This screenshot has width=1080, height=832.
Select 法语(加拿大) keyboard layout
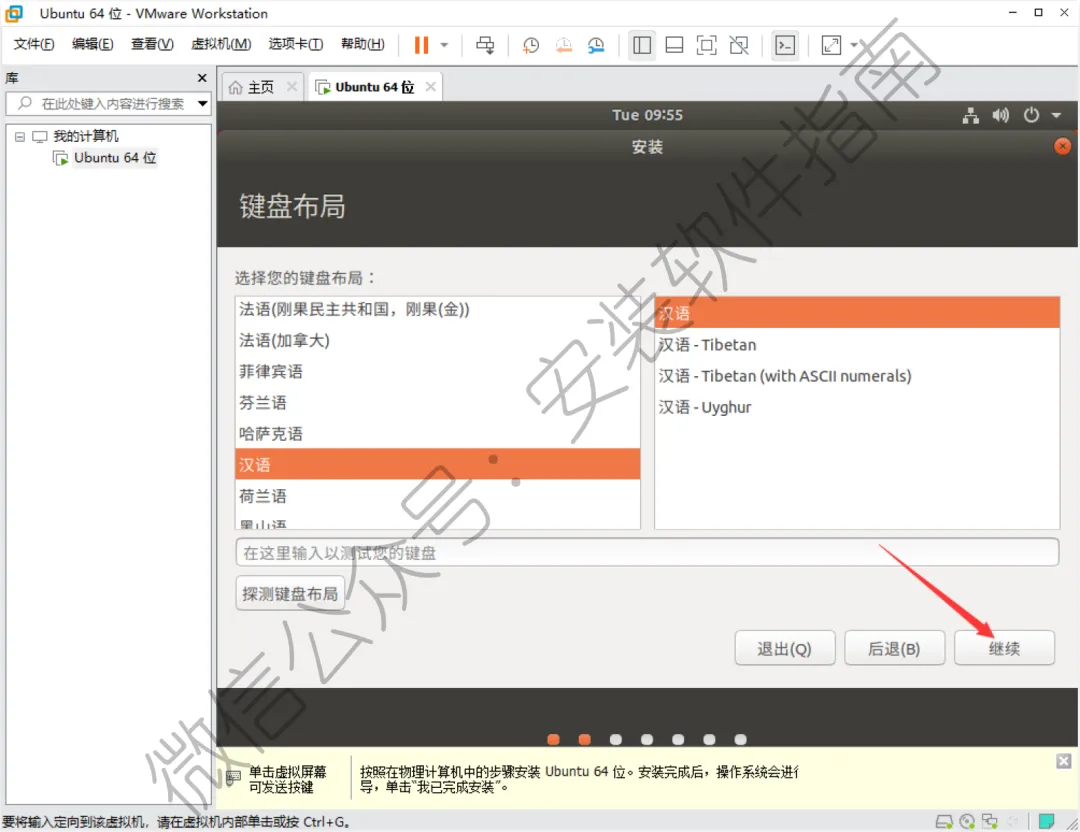tap(437, 340)
